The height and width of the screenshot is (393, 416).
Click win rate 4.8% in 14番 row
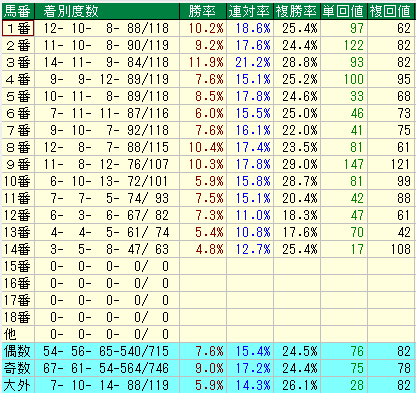209,249
